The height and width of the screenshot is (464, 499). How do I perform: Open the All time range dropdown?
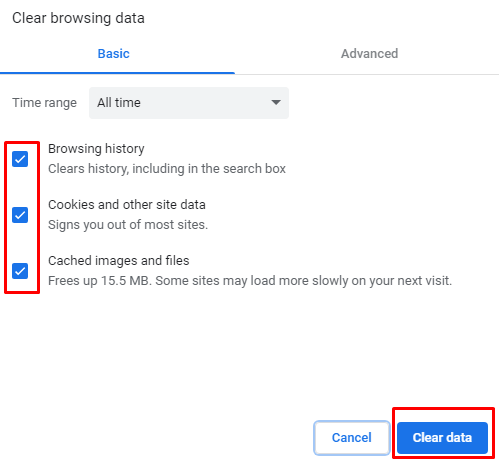tap(189, 103)
